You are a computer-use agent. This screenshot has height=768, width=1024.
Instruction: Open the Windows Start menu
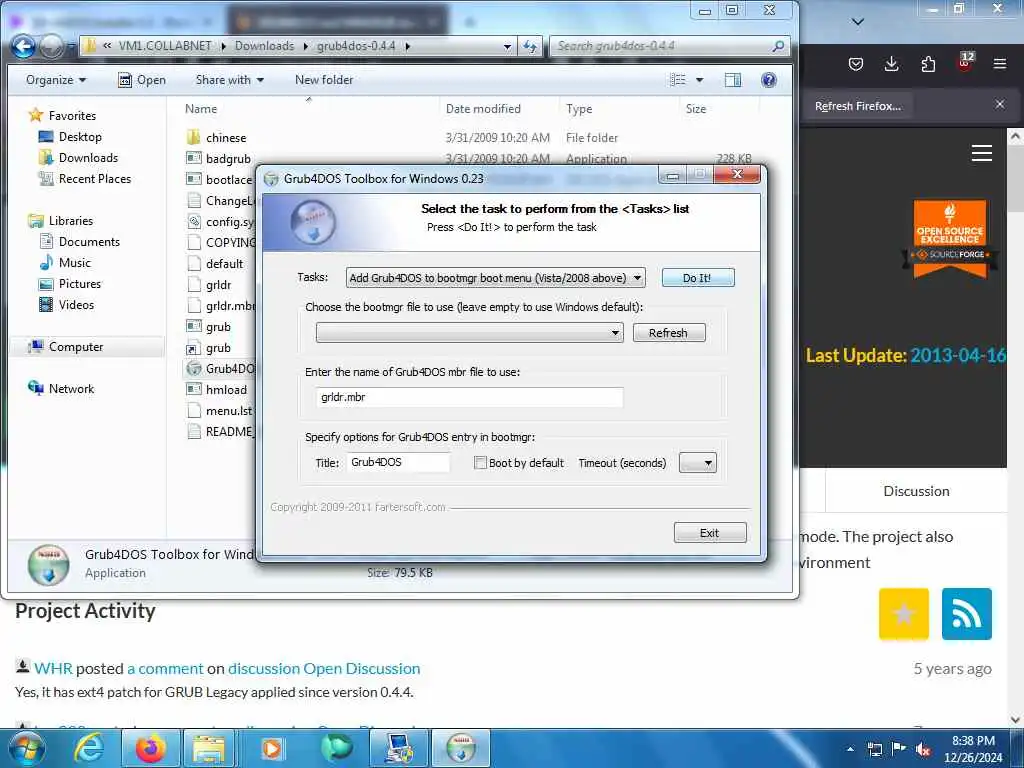tap(25, 748)
